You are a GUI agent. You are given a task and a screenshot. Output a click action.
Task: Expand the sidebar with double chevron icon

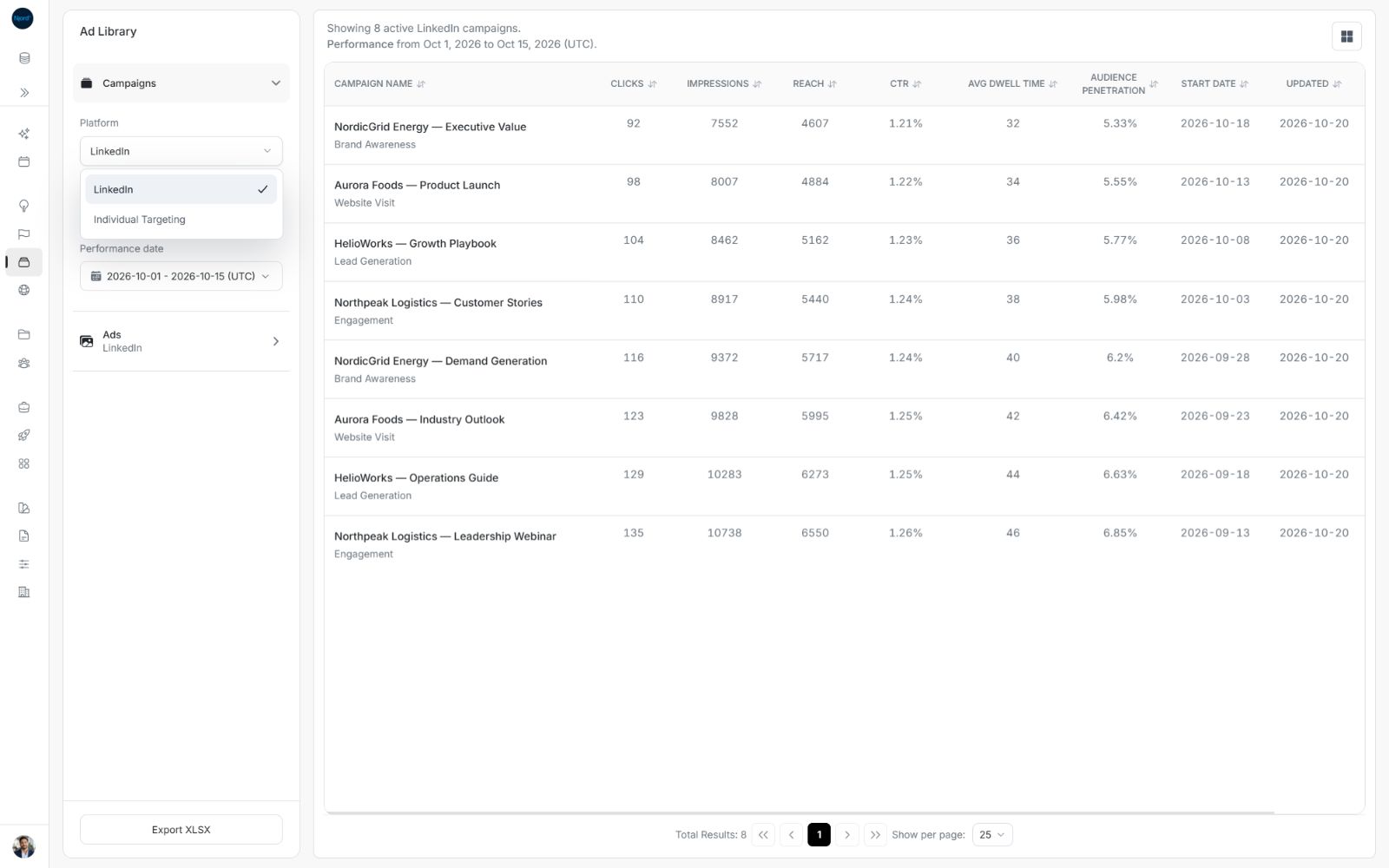pos(24,92)
